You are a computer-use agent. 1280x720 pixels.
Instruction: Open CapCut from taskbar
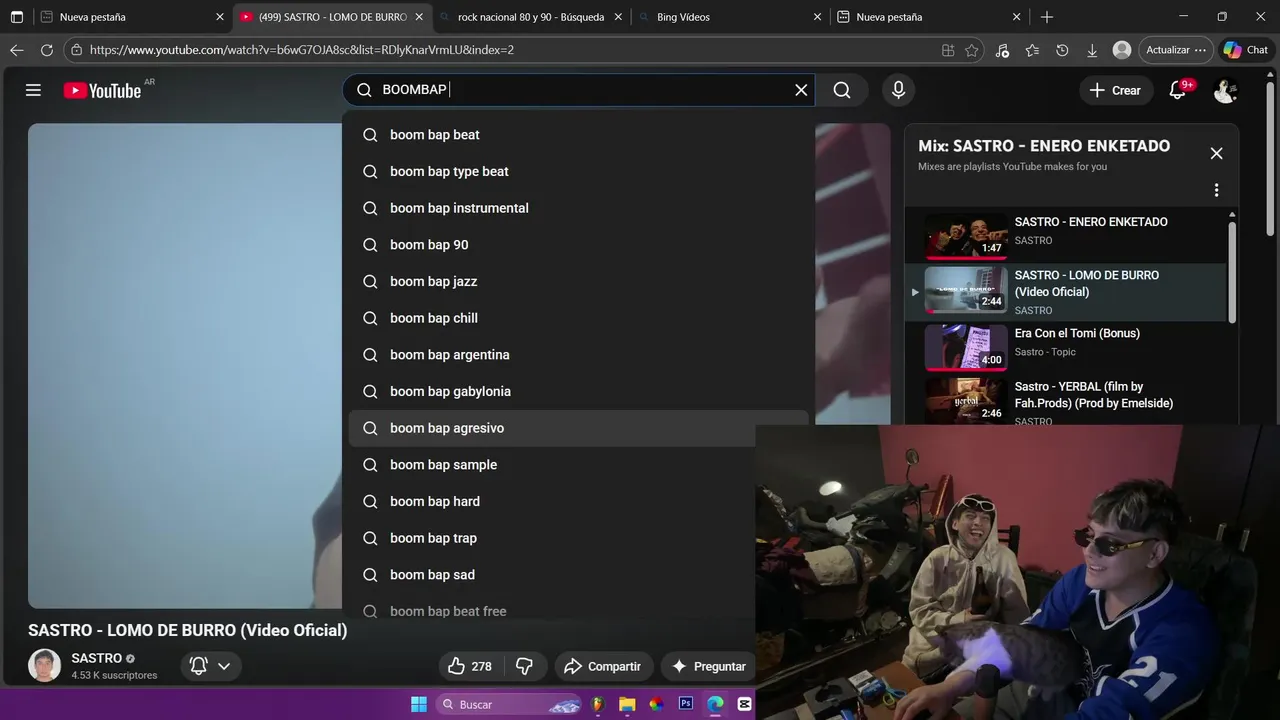744,704
